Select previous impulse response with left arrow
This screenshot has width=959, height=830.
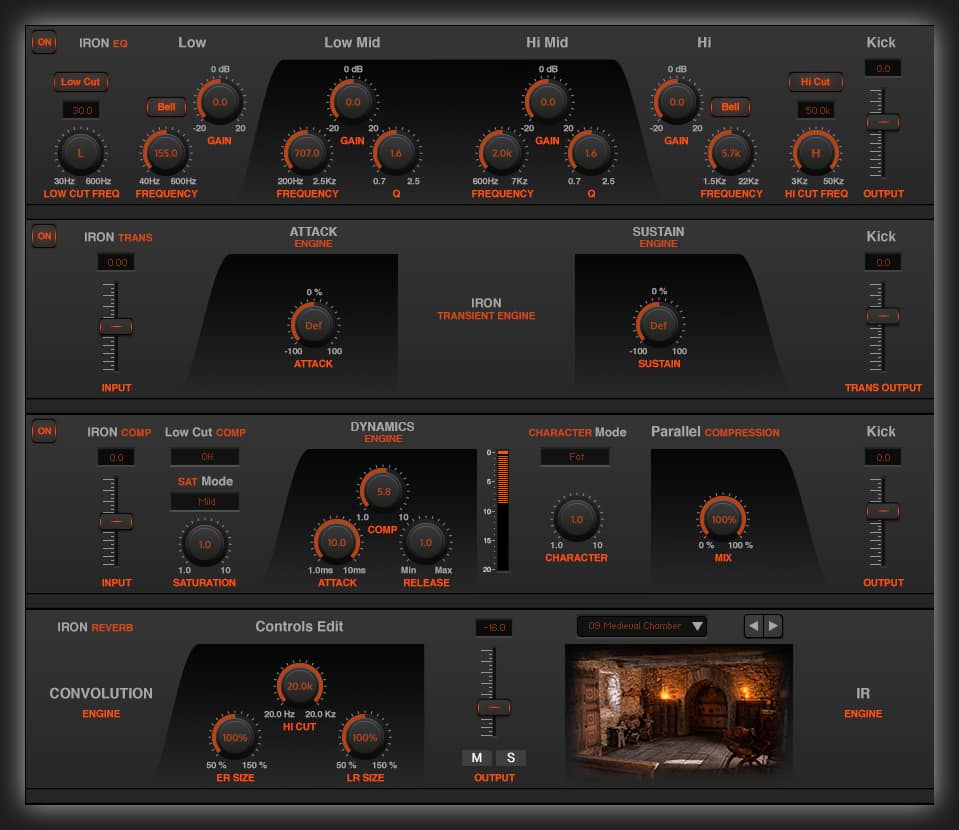[754, 626]
